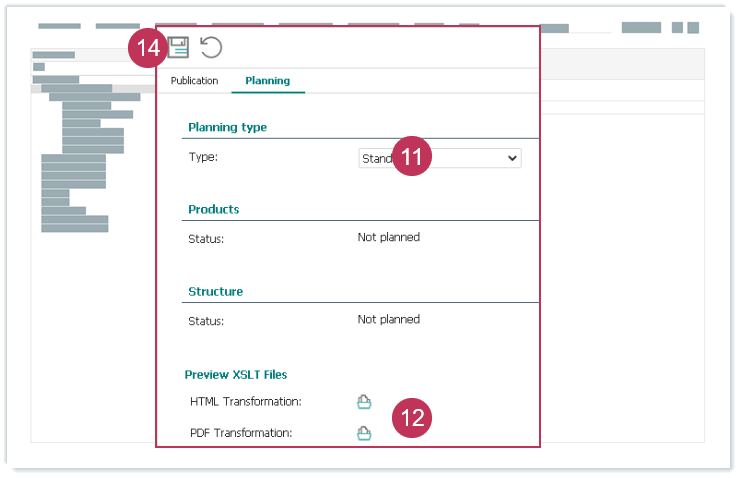Click the 'Status:' label under Products
Image resolution: width=740 pixels, height=478 pixels.
pyautogui.click(x=206, y=239)
